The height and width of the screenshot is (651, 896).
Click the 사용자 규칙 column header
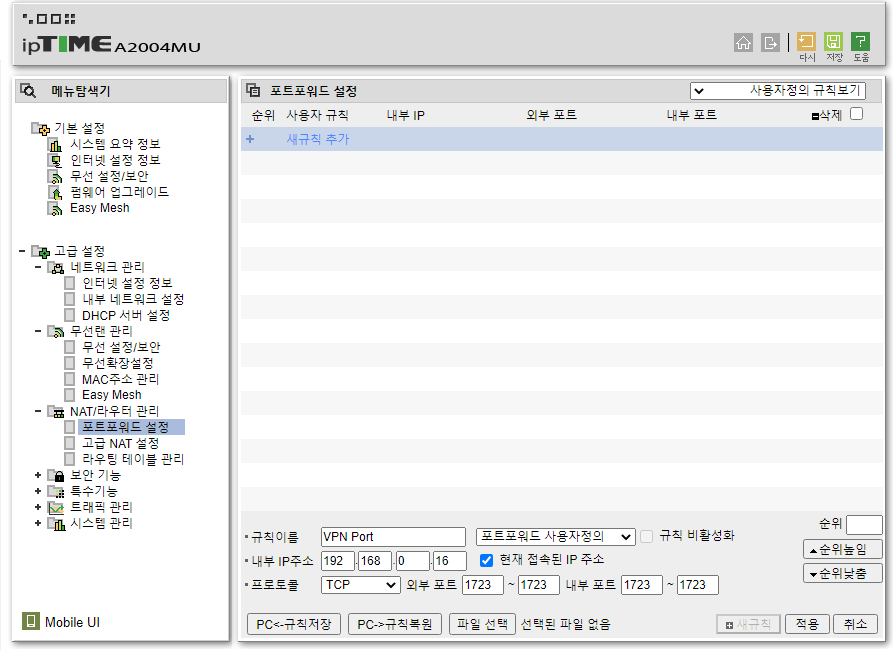[x=317, y=115]
